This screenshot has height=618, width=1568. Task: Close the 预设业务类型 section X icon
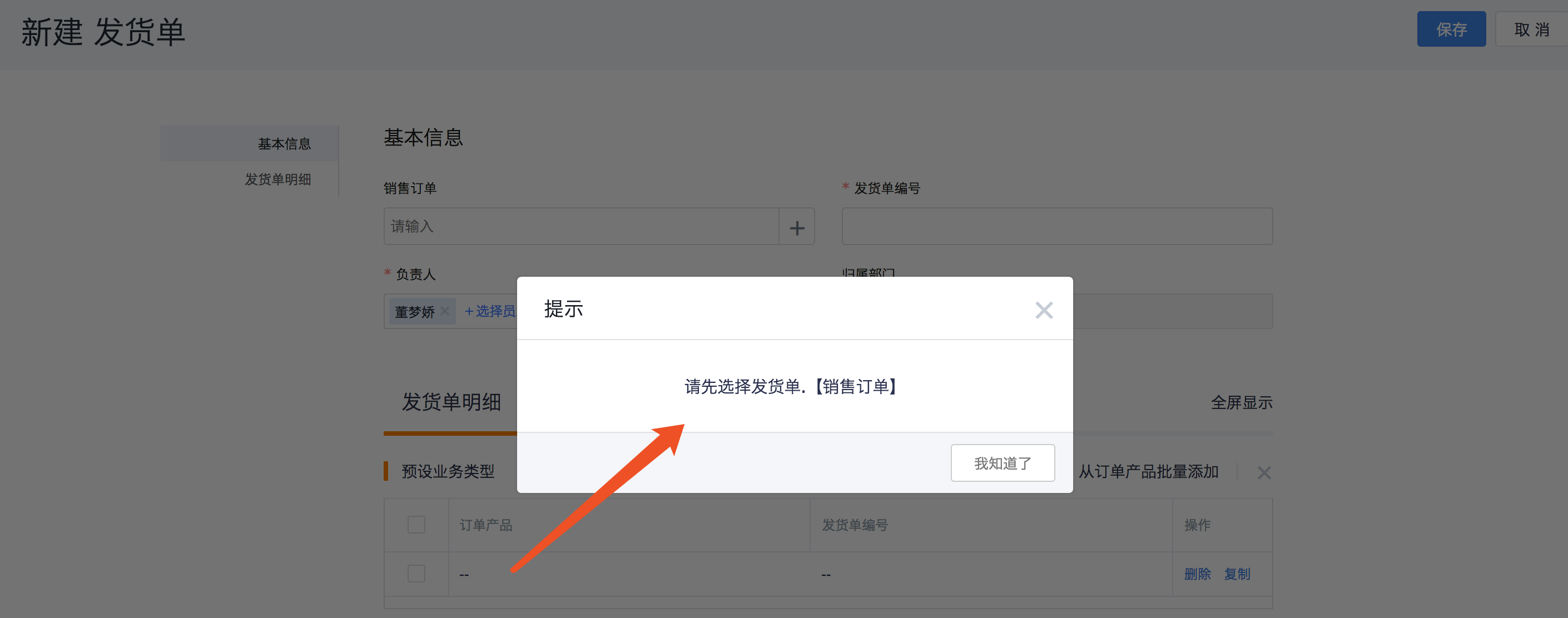(1264, 472)
